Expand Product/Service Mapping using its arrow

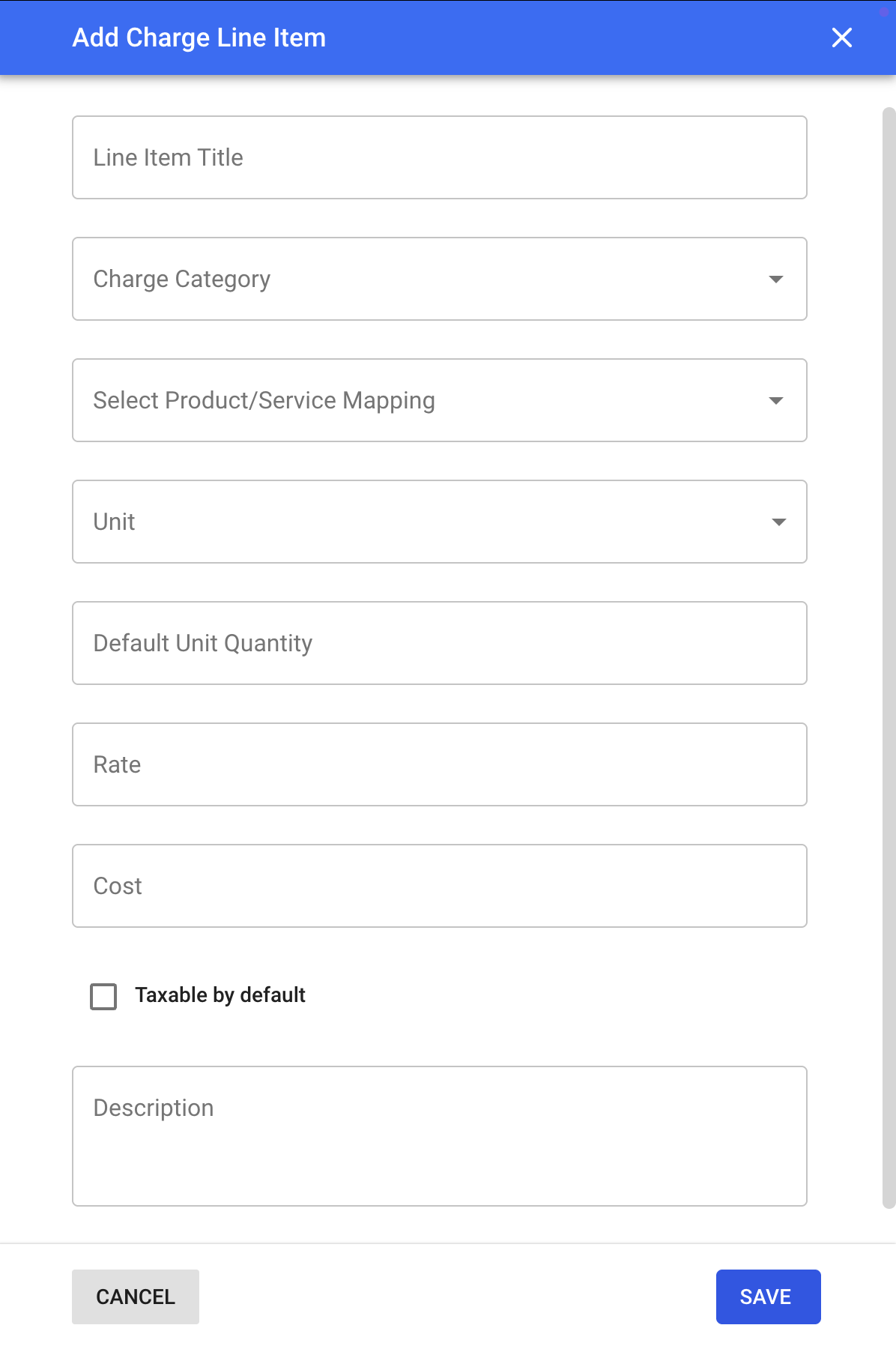776,401
